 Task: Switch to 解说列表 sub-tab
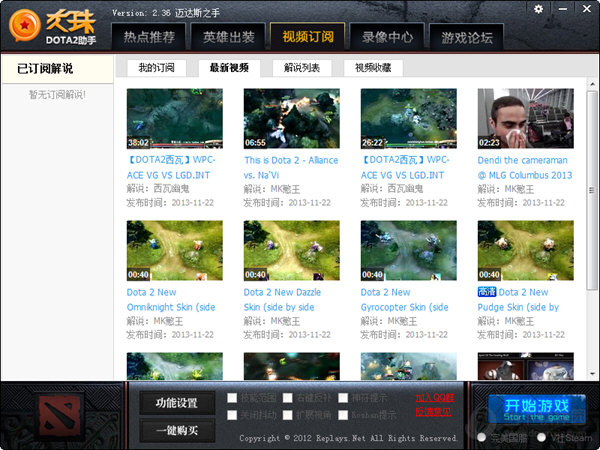pyautogui.click(x=302, y=68)
